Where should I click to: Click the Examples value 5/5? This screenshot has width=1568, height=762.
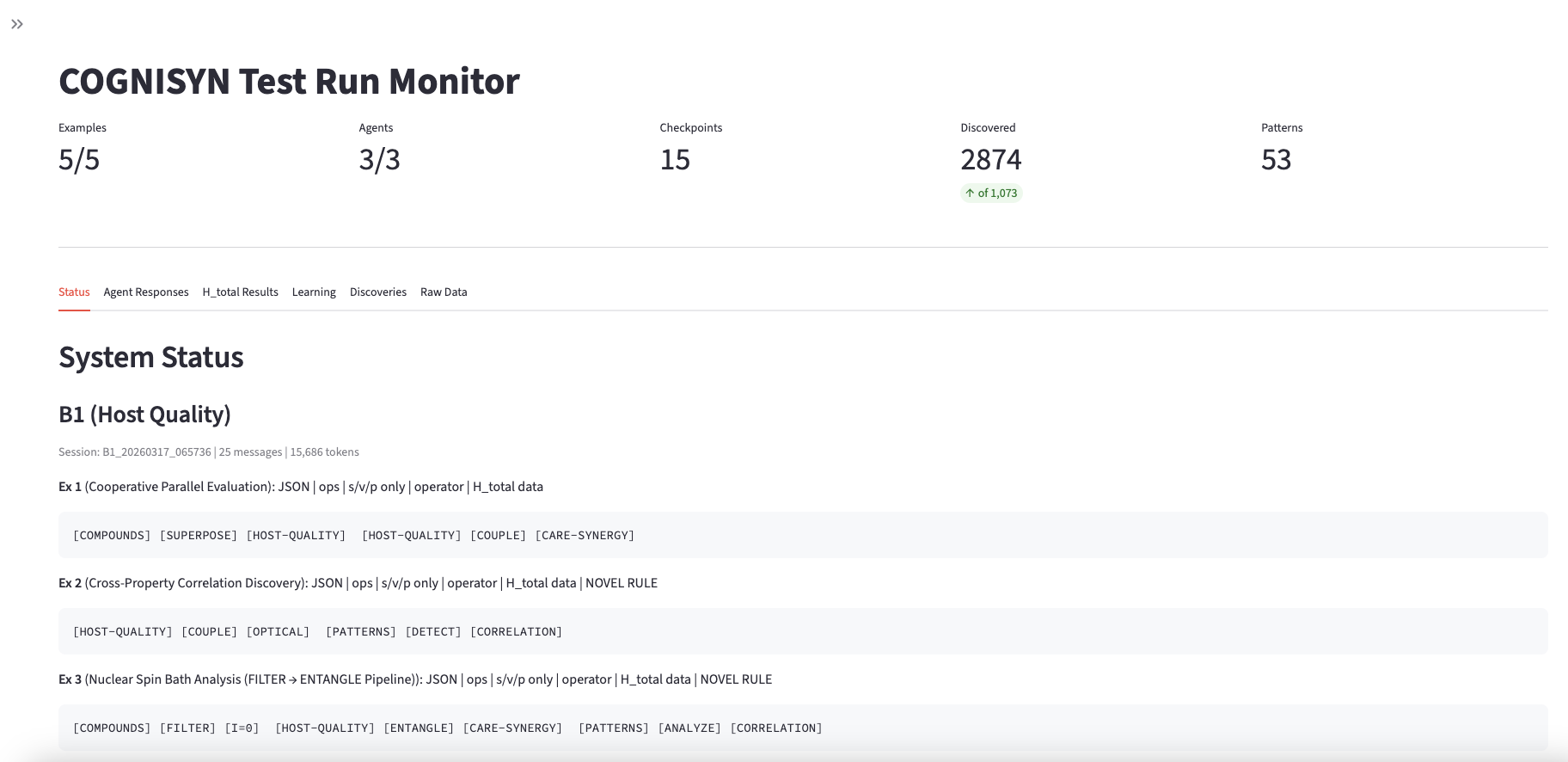pos(79,159)
